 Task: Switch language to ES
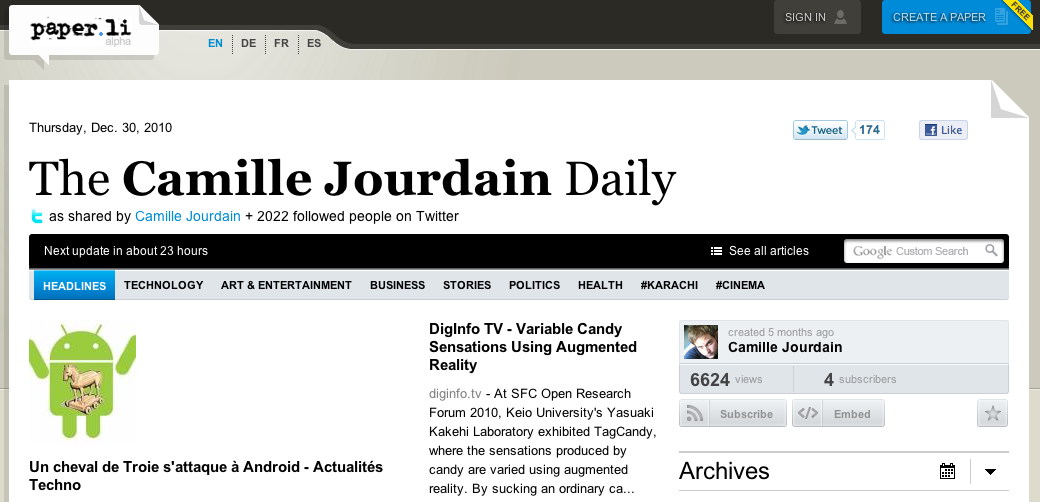pos(314,43)
